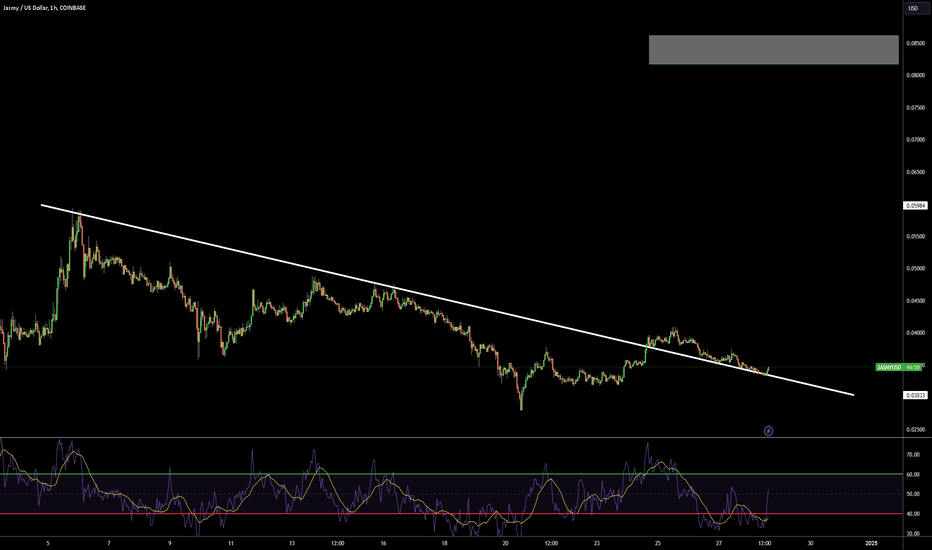Click the 16 date axis label
The height and width of the screenshot is (550, 932).
383,543
